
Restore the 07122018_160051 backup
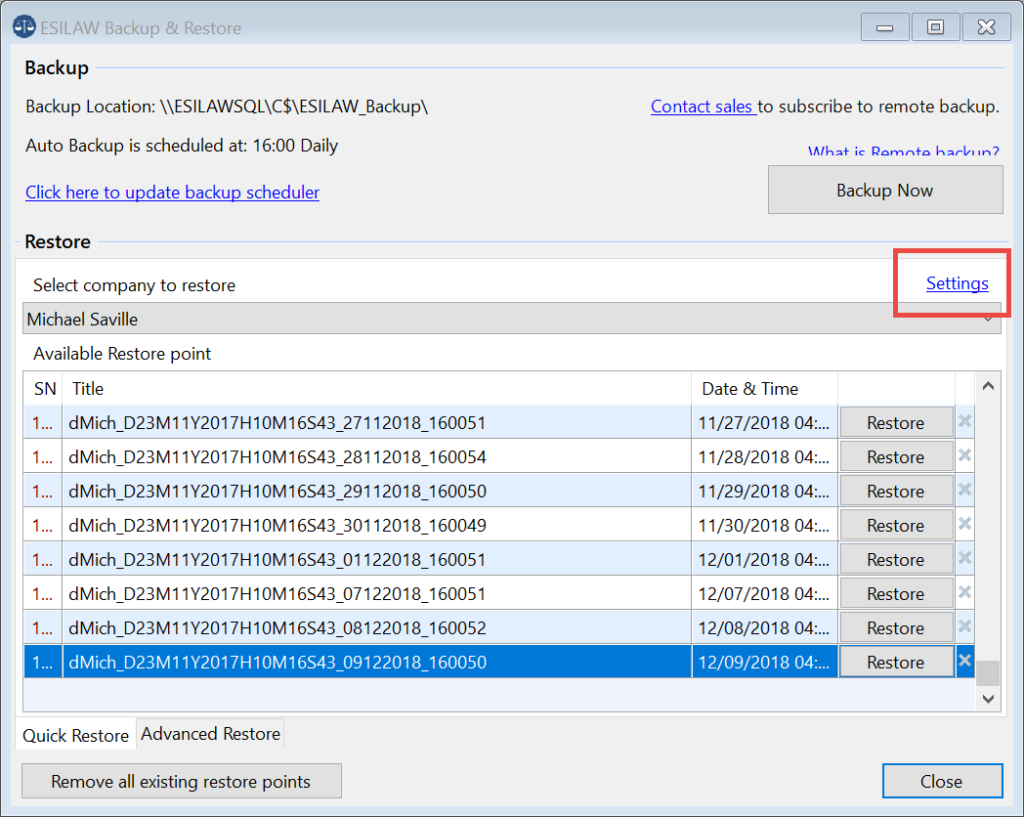(x=895, y=594)
